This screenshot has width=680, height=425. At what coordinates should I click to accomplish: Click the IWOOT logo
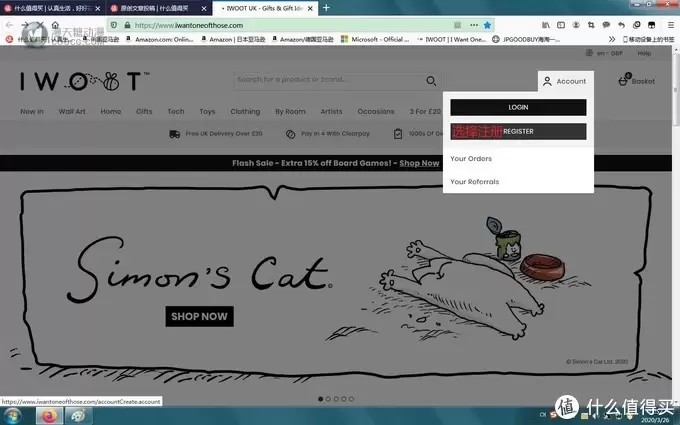85,81
